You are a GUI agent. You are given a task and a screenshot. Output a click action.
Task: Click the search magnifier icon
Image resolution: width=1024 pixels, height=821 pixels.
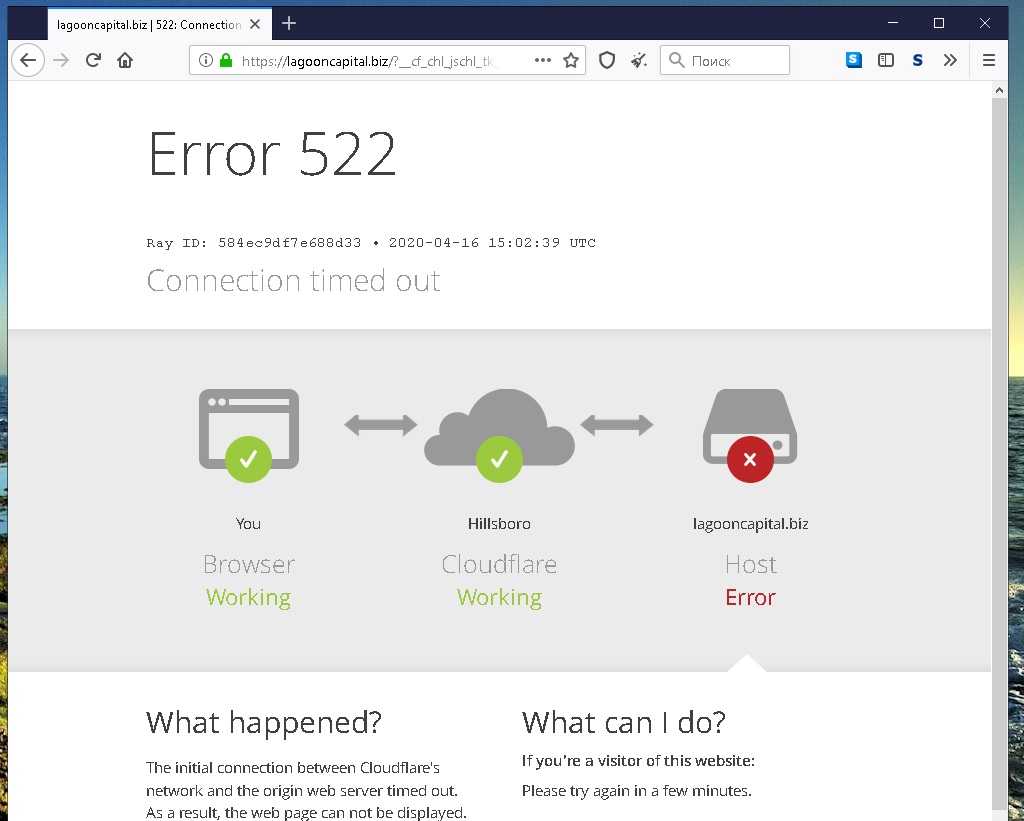(x=677, y=61)
